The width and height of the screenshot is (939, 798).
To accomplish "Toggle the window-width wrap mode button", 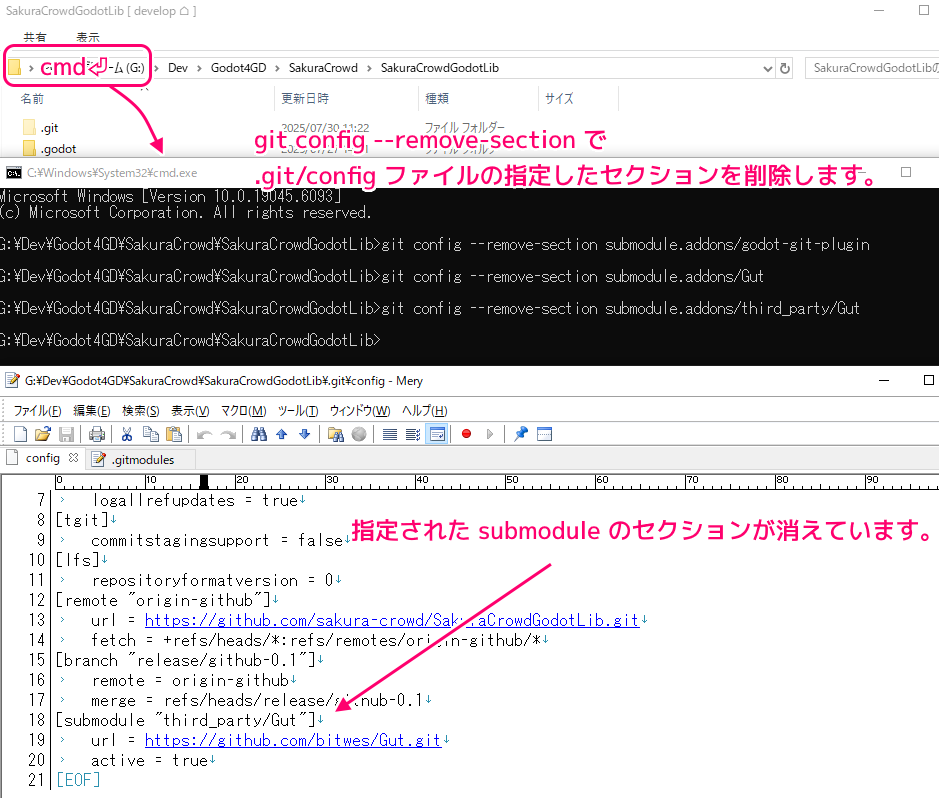I will coord(437,434).
